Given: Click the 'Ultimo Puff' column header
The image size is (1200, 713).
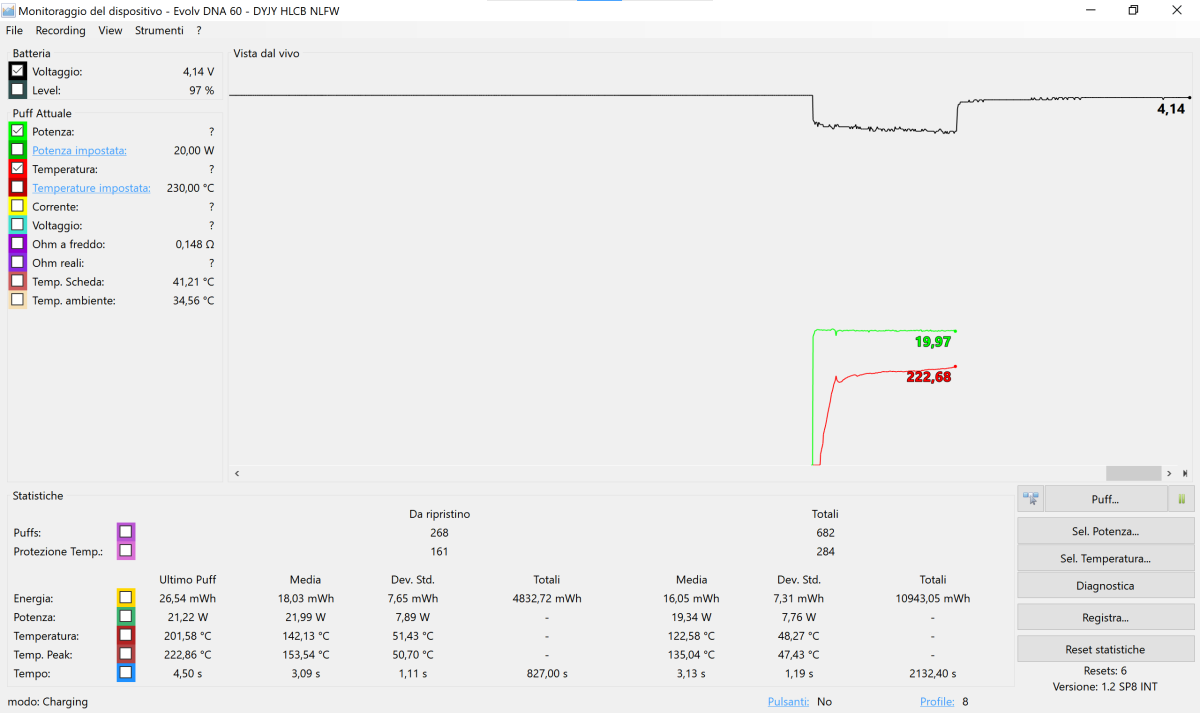Looking at the screenshot, I should click(187, 579).
